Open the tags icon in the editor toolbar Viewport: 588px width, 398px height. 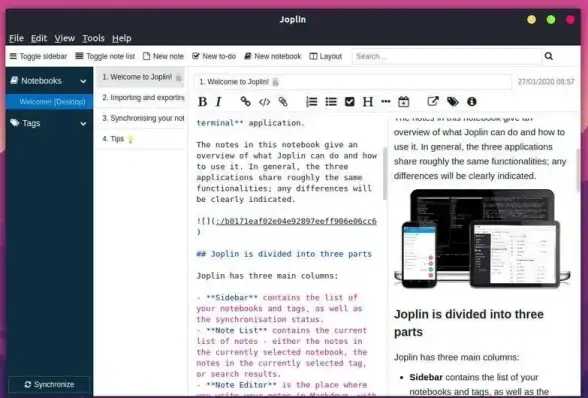[453, 101]
